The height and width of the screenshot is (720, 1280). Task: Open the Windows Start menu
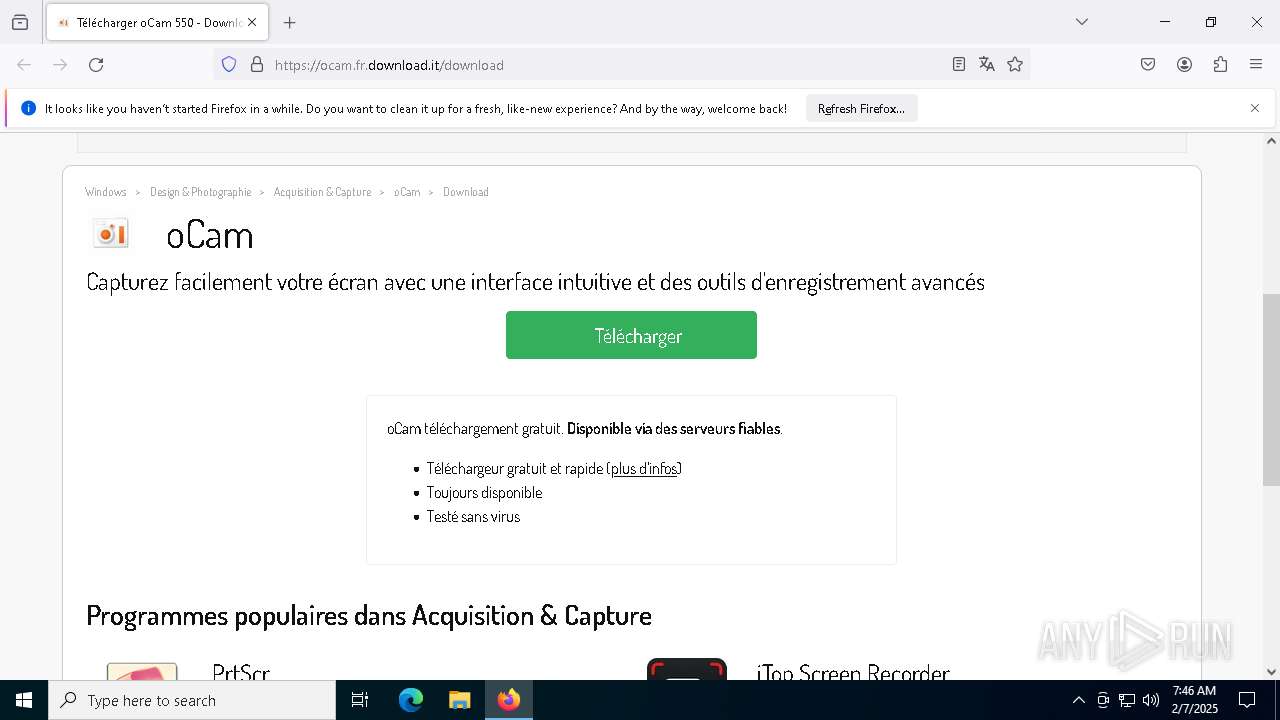(24, 700)
